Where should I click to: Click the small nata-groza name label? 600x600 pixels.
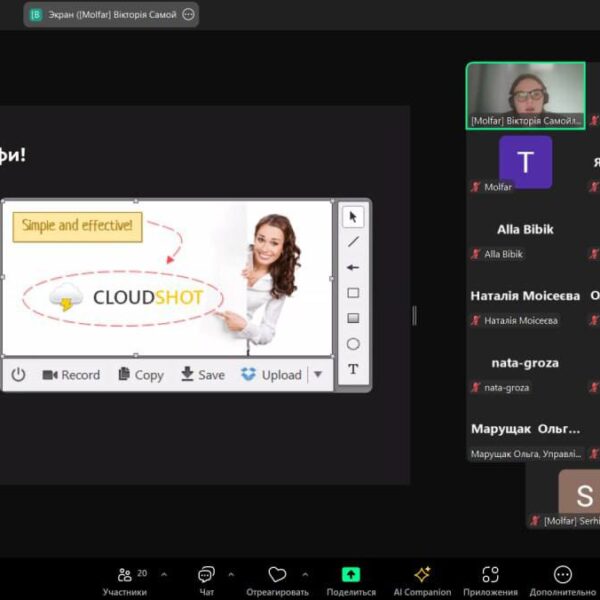507,388
